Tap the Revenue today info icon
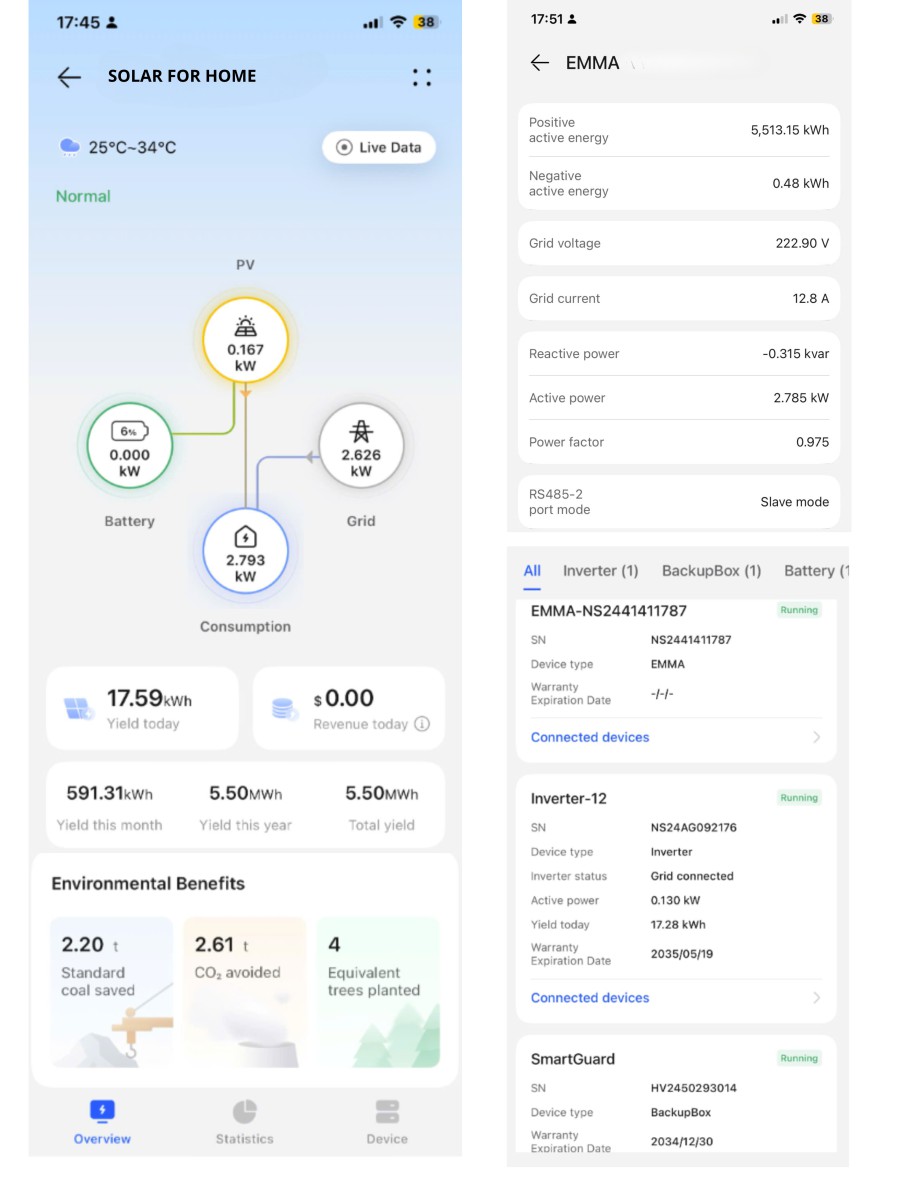 (422, 724)
